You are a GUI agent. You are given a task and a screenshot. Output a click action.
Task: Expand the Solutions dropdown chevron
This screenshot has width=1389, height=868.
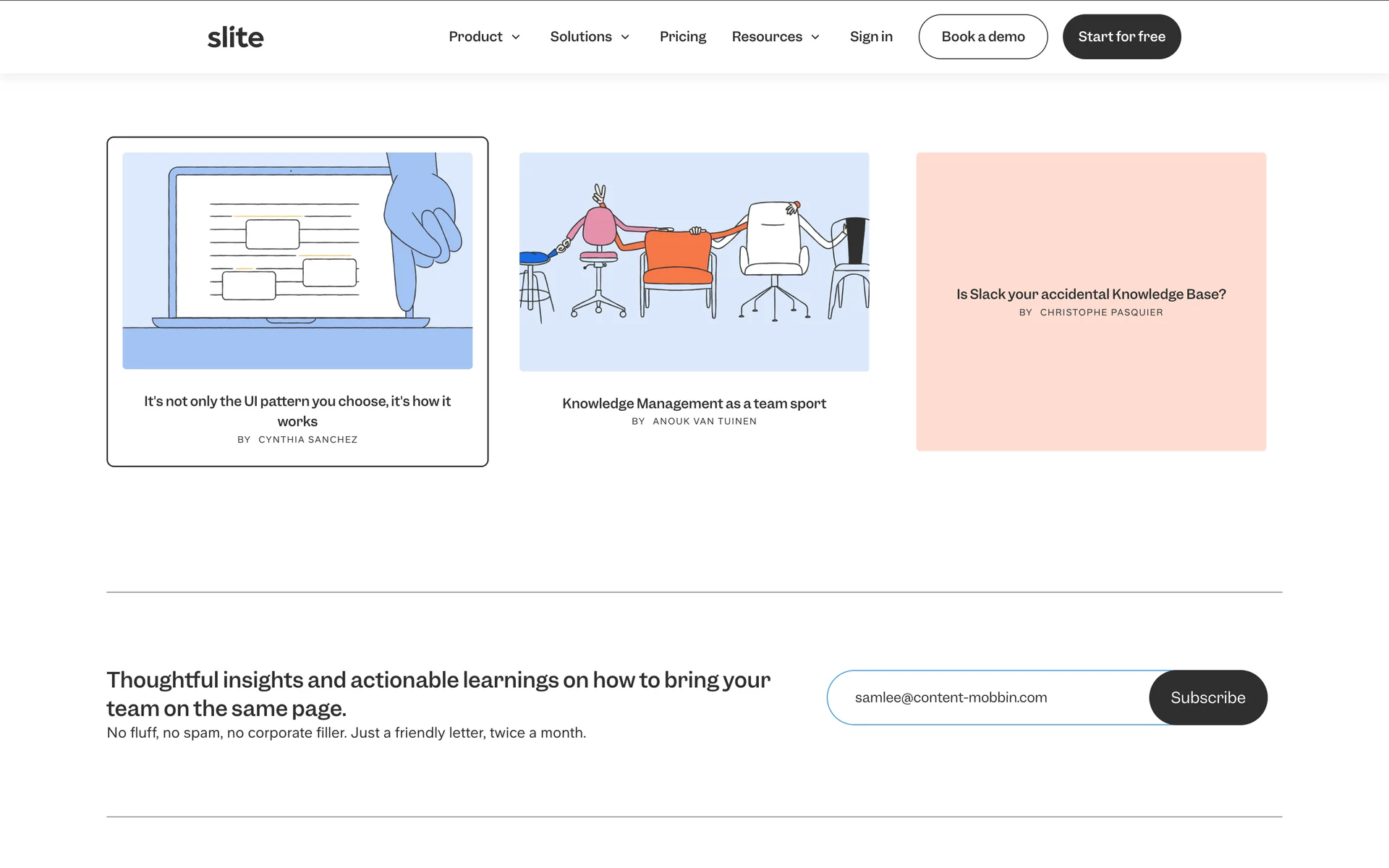pyautogui.click(x=625, y=37)
